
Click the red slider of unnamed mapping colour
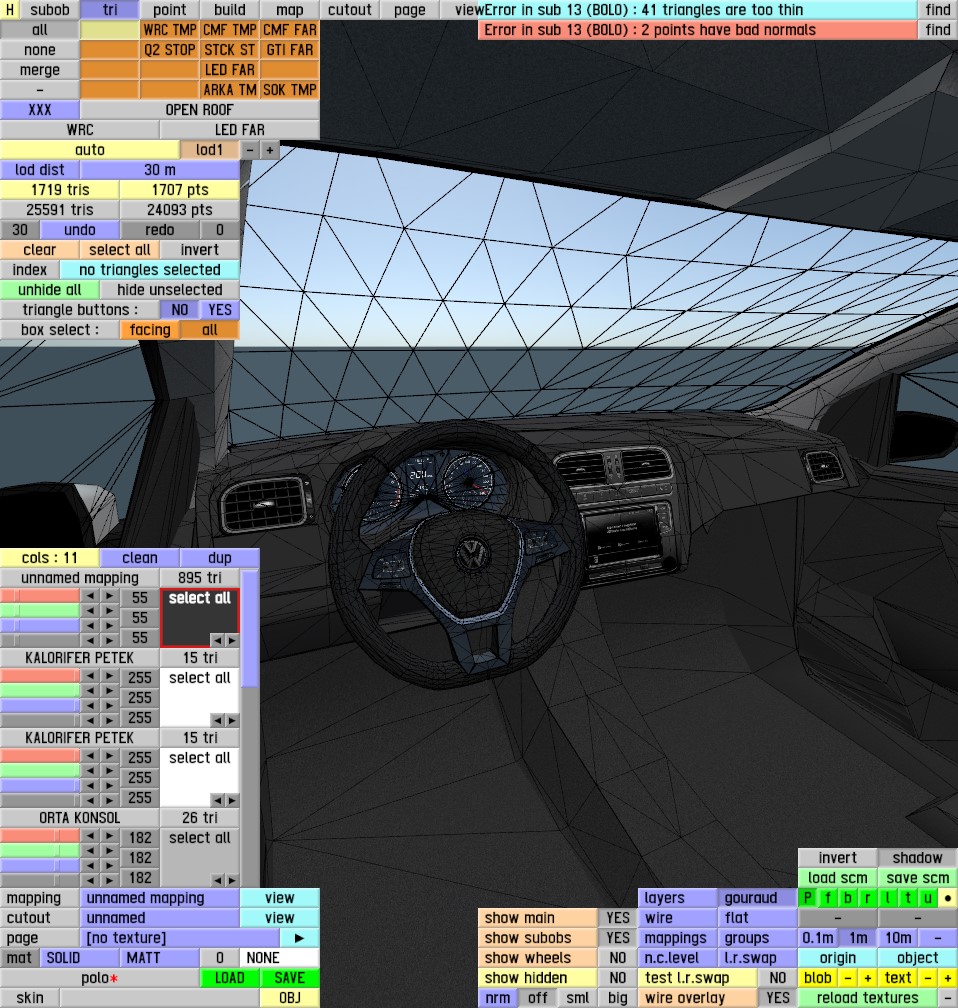click(x=40, y=595)
